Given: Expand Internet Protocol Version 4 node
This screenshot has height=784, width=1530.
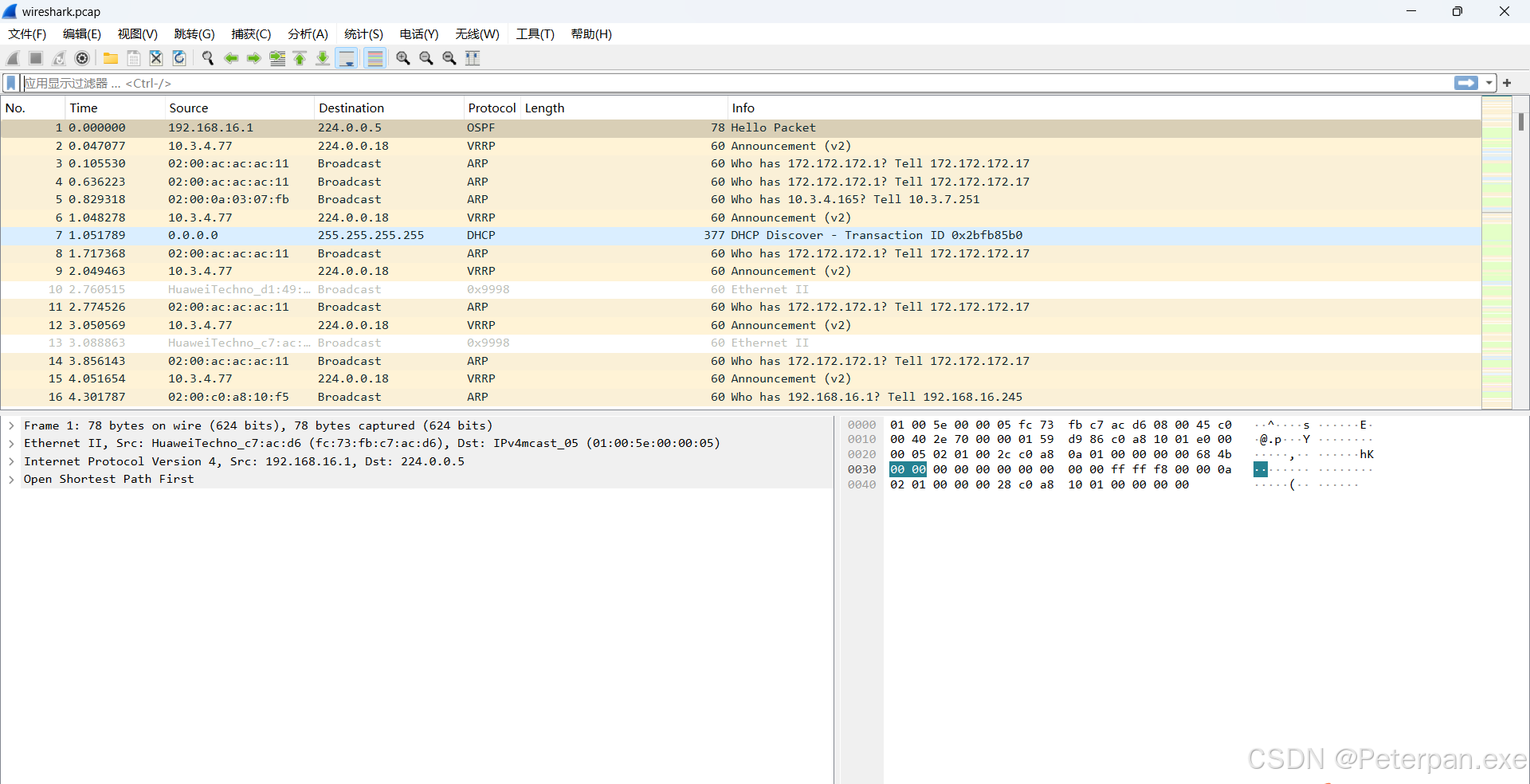Looking at the screenshot, I should [12, 461].
